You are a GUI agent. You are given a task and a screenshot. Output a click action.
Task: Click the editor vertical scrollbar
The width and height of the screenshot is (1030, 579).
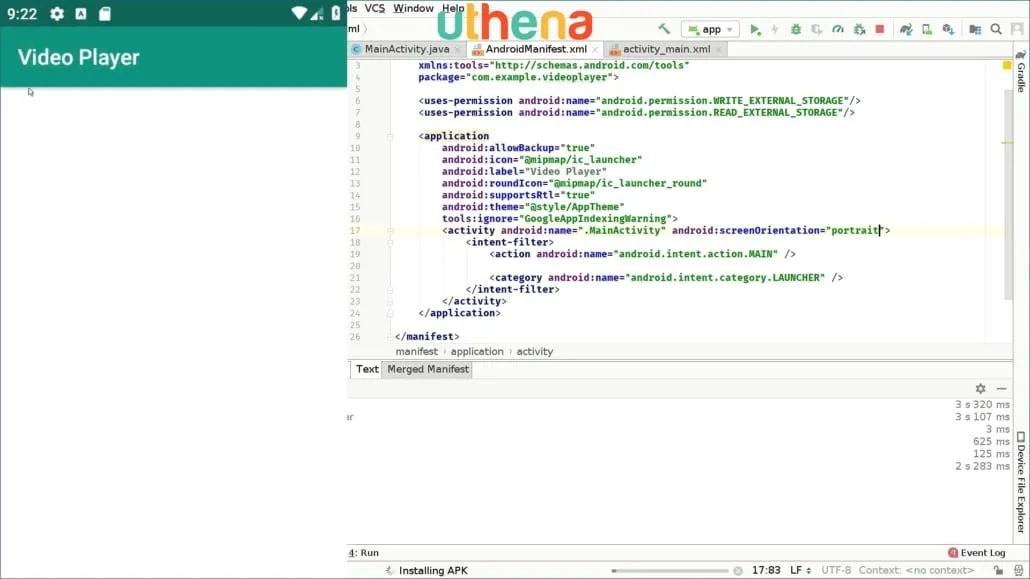(x=1008, y=194)
